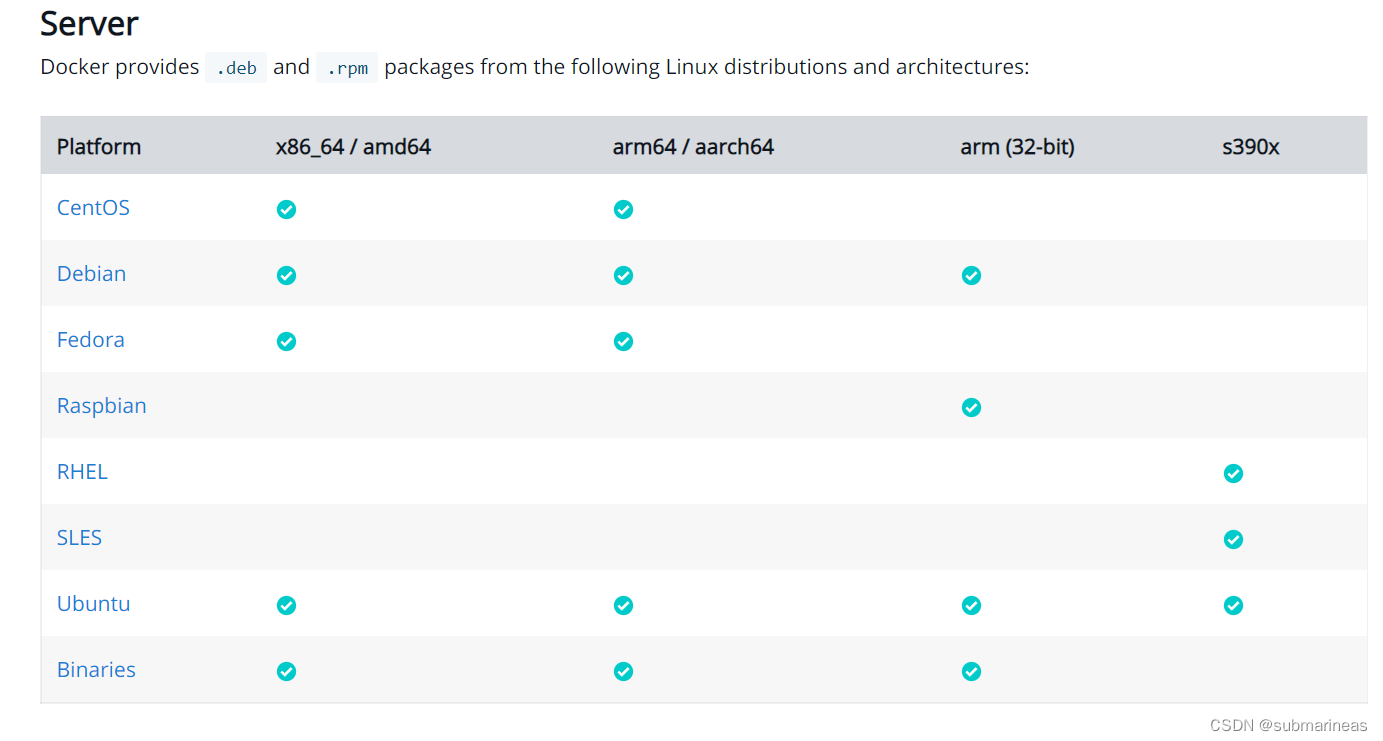The image size is (1383, 741).
Task: Click the .deb inline code label
Action: (236, 67)
